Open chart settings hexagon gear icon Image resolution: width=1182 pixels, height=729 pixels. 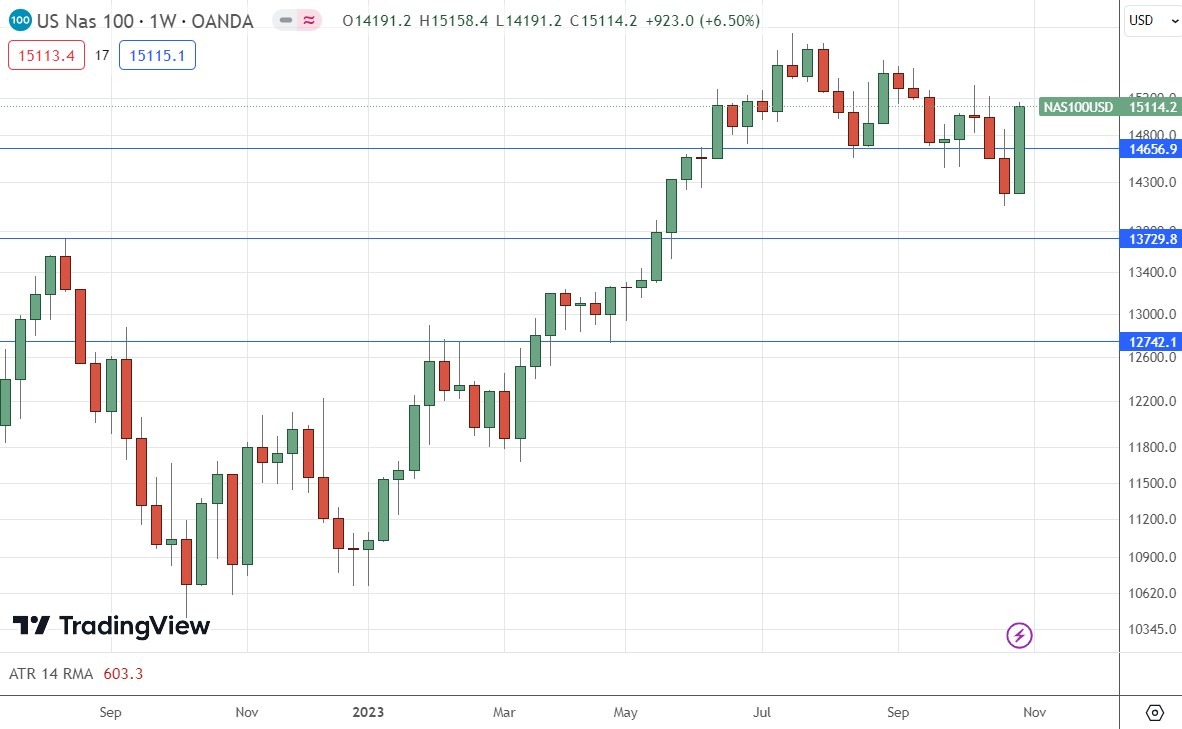1154,713
